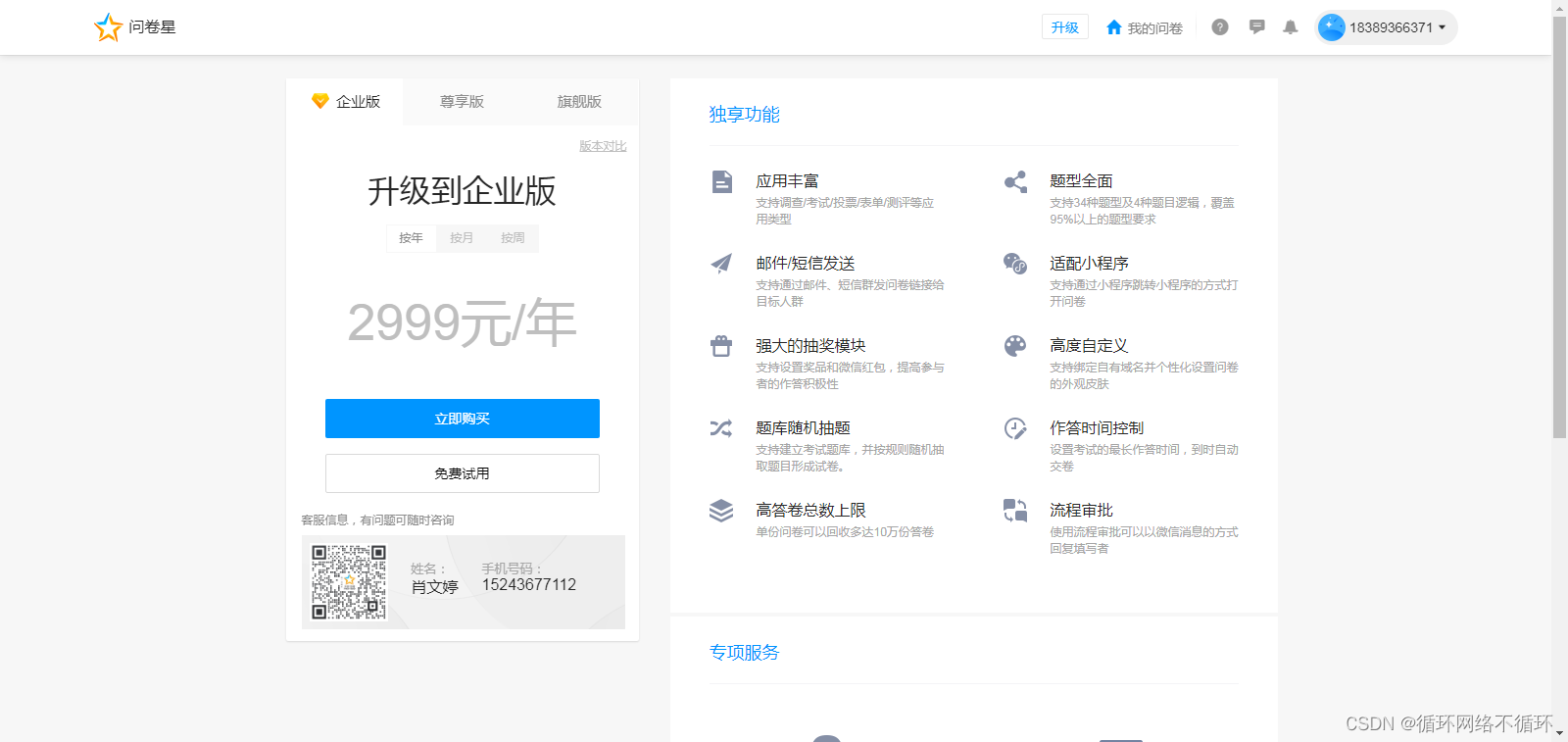The width and height of the screenshot is (1568, 742).
Task: Click the diamond icon on 企业版 tab
Action: [x=319, y=101]
